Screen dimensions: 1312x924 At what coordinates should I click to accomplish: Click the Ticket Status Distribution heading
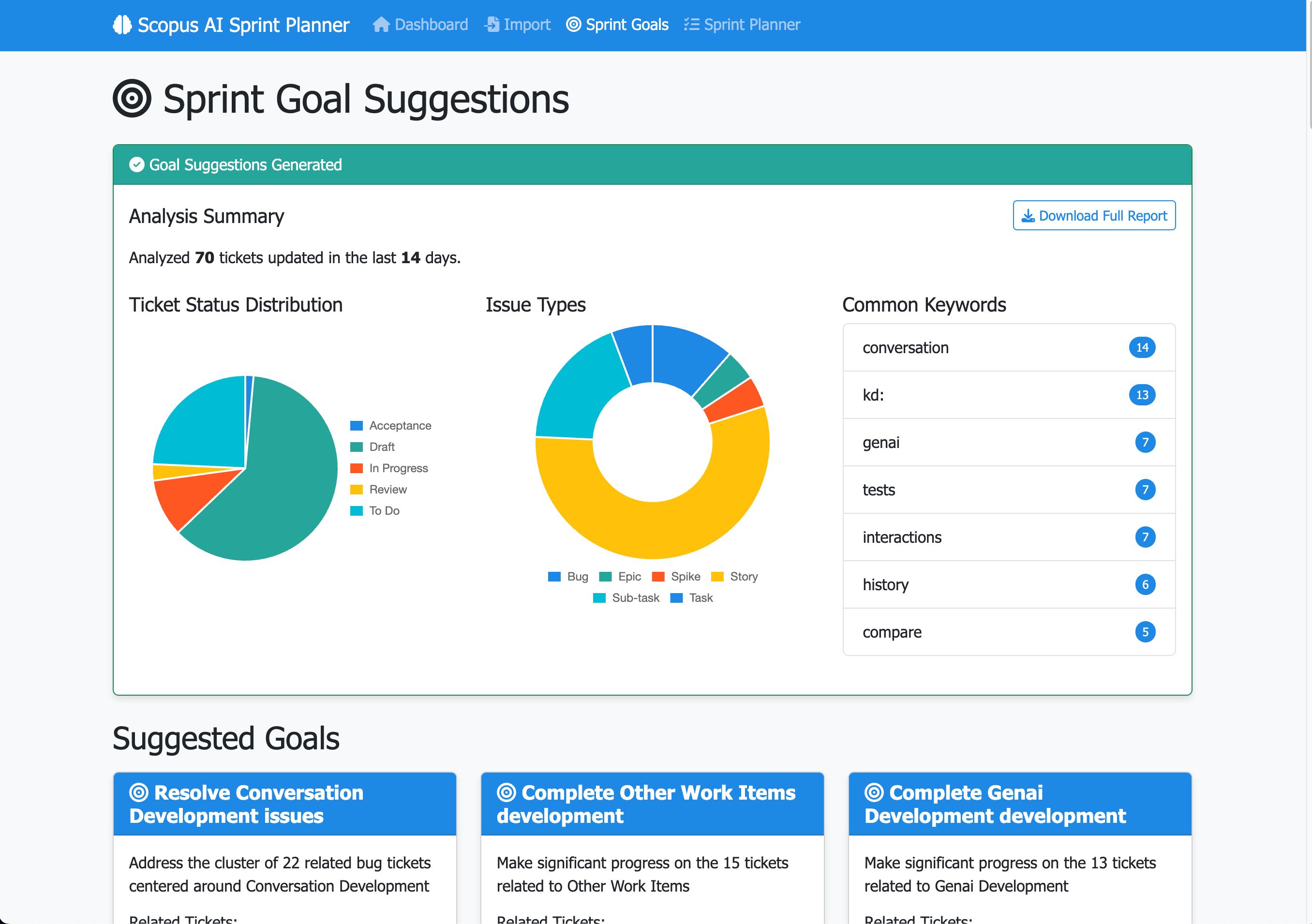pos(236,305)
